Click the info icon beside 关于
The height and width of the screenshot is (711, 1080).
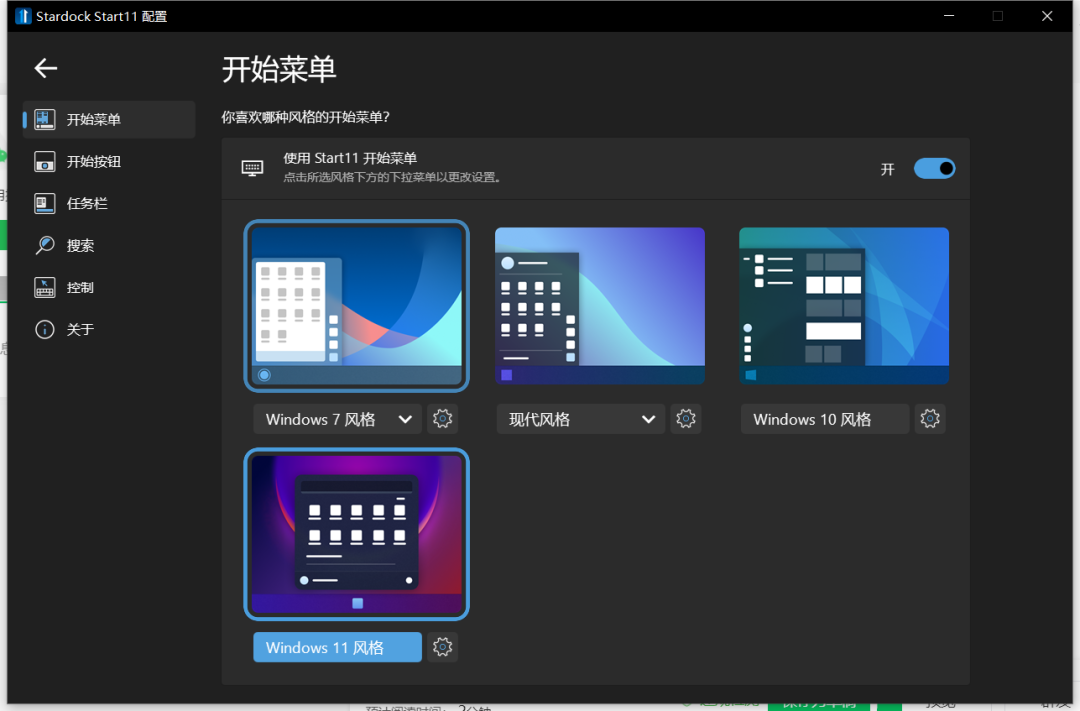click(x=45, y=330)
